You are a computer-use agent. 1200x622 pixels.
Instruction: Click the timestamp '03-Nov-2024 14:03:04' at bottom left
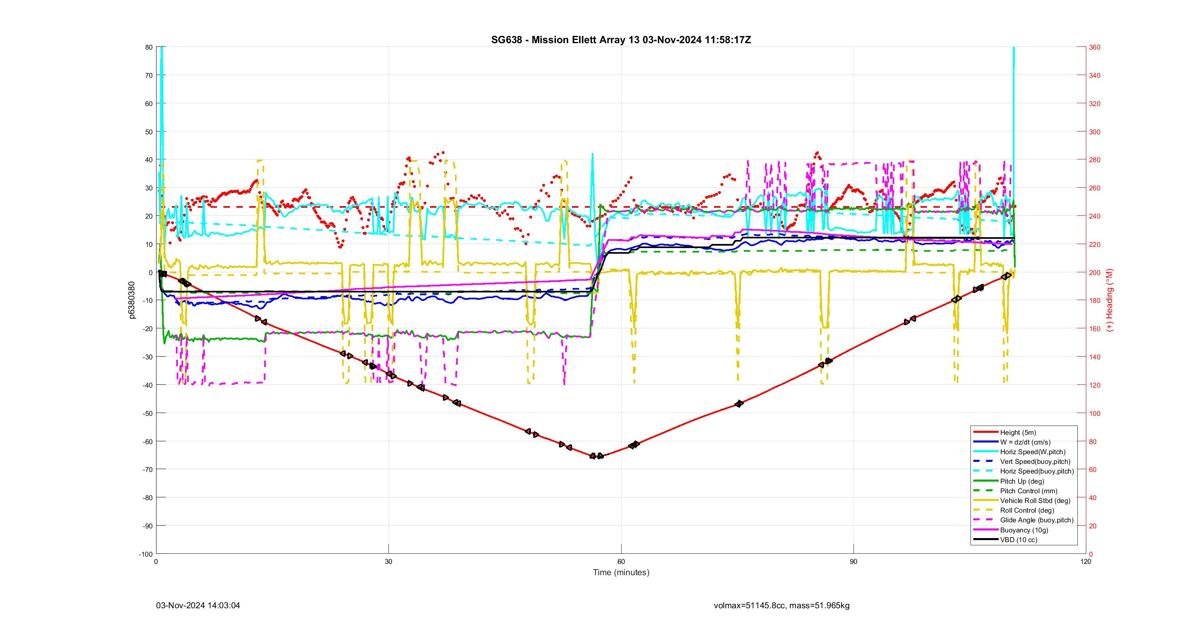pyautogui.click(x=198, y=605)
